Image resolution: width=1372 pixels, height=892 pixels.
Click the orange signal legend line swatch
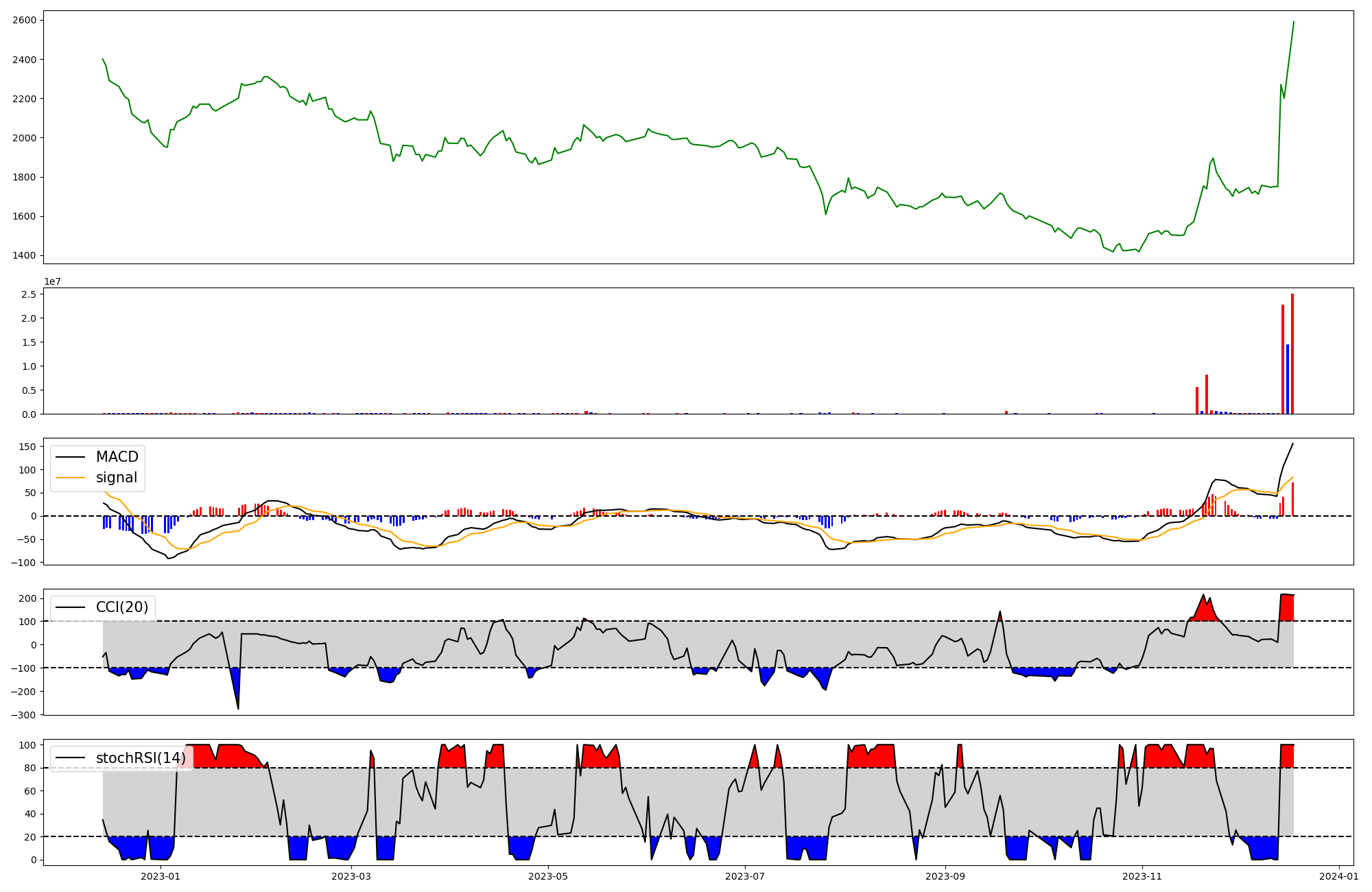pos(70,478)
